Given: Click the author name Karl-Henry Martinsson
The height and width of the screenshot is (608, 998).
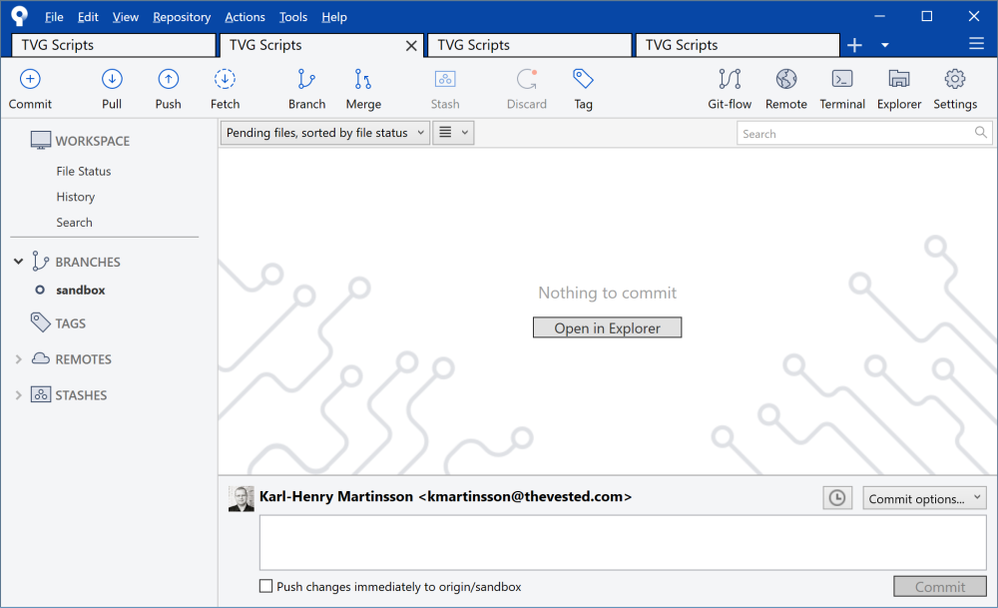Looking at the screenshot, I should tap(336, 497).
